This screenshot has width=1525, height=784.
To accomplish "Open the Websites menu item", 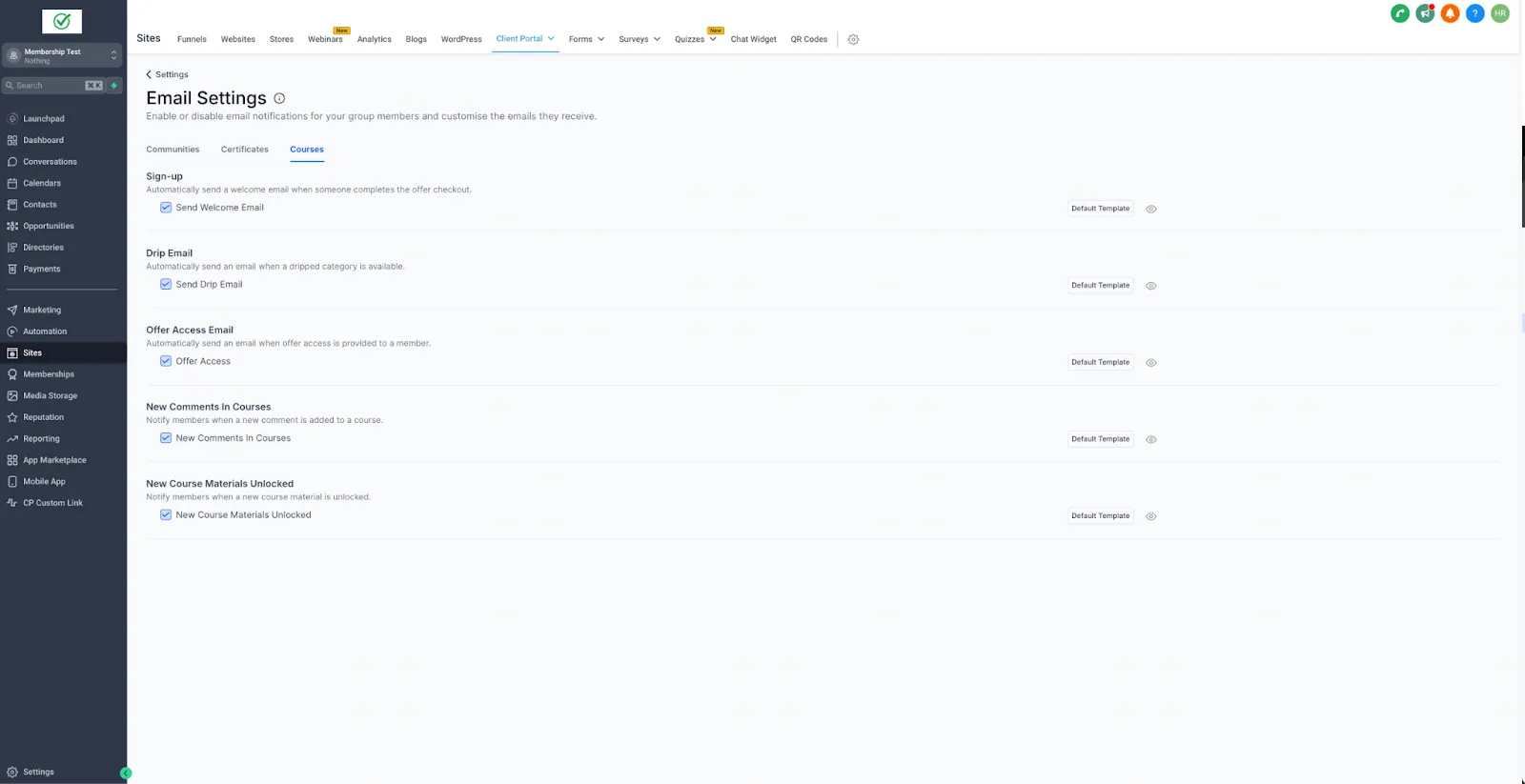I will pyautogui.click(x=238, y=39).
